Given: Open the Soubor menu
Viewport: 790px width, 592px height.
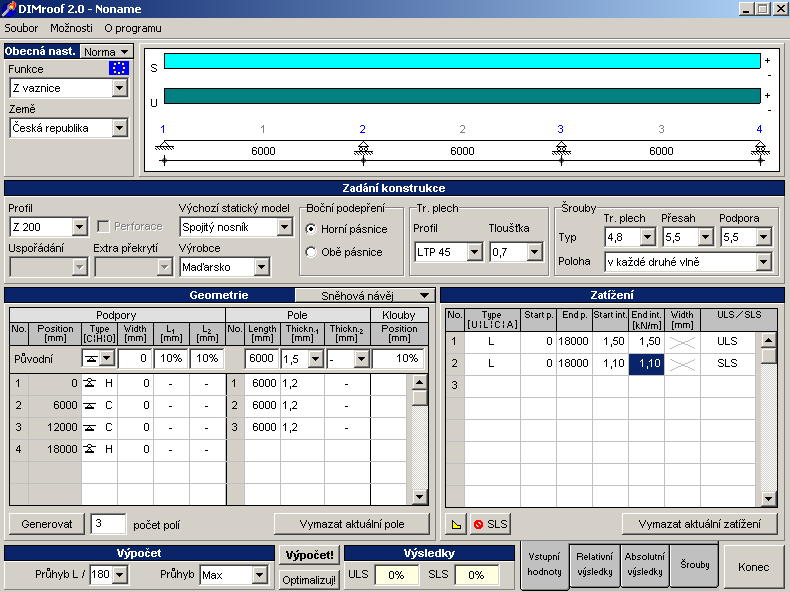Looking at the screenshot, I should [21, 28].
